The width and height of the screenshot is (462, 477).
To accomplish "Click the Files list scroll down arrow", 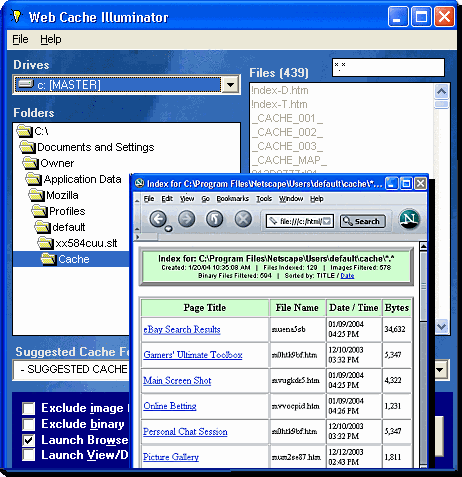I will 442,326.
